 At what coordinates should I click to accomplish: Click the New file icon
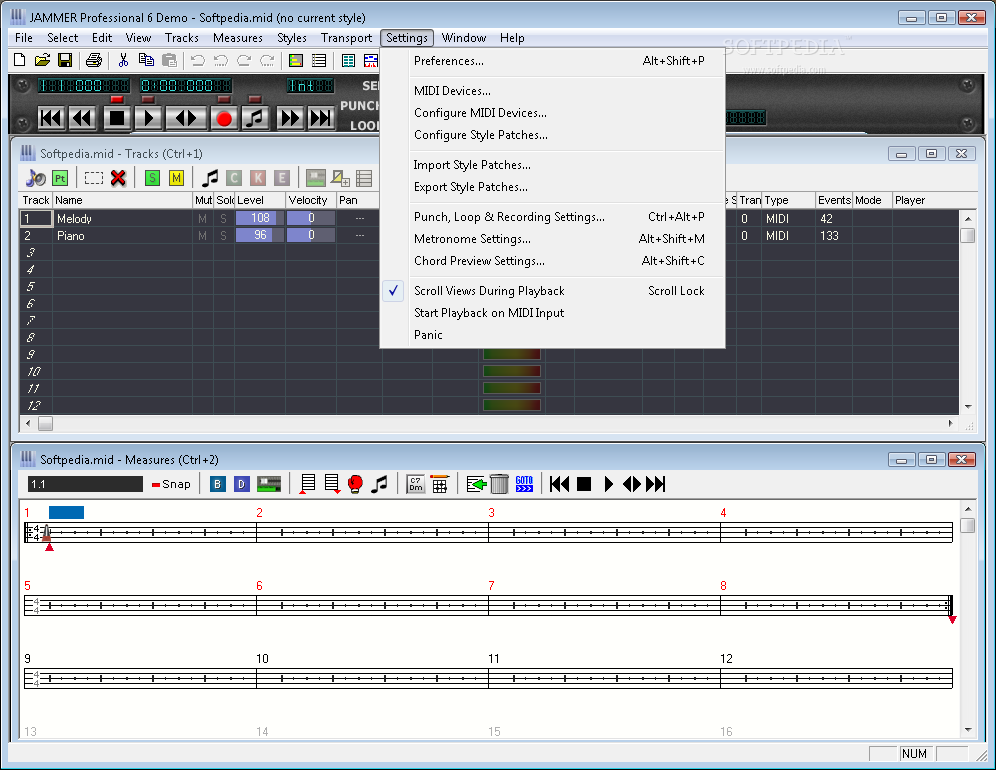[x=19, y=60]
